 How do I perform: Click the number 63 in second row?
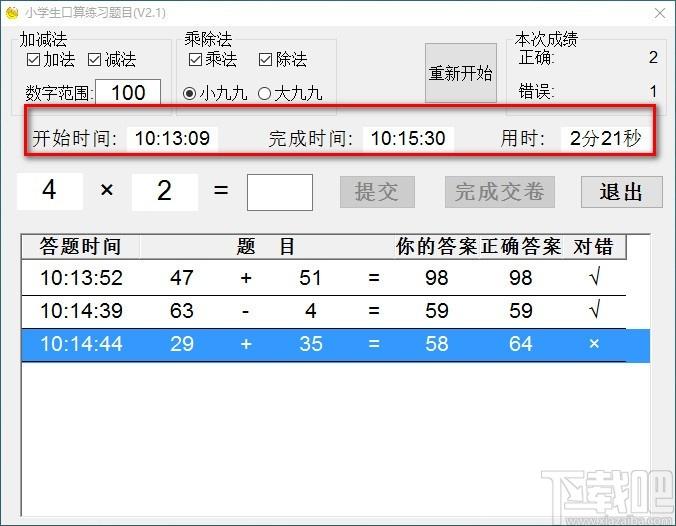(182, 311)
